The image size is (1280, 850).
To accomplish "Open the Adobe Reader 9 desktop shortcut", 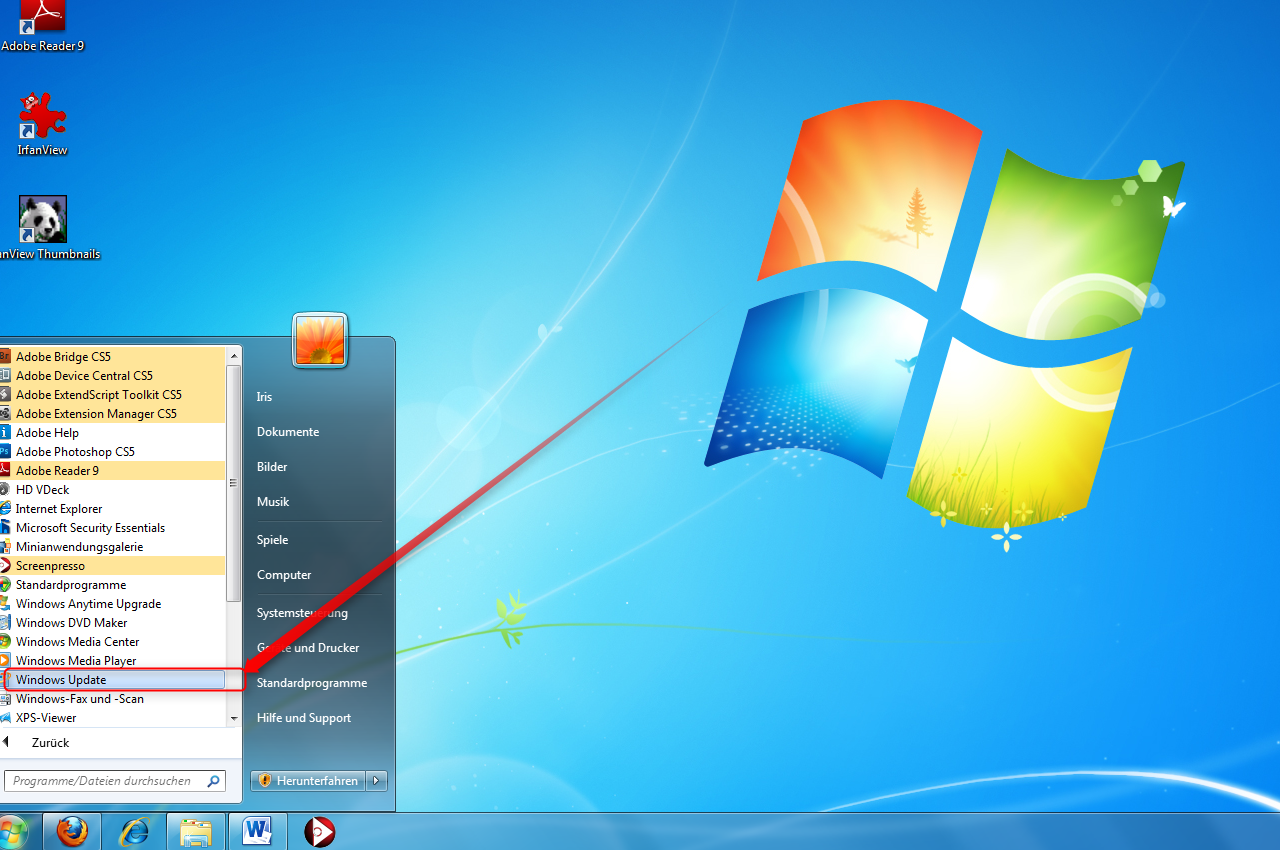I will tap(42, 25).
